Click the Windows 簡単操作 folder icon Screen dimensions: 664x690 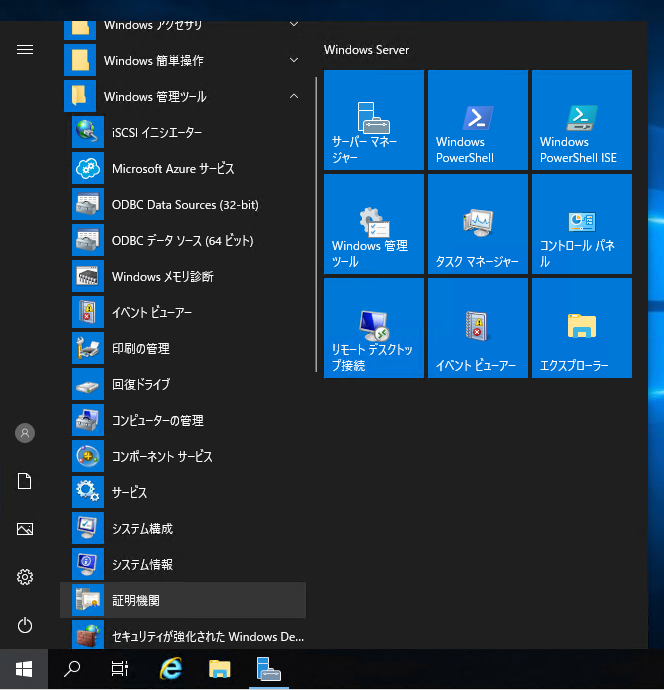80,60
